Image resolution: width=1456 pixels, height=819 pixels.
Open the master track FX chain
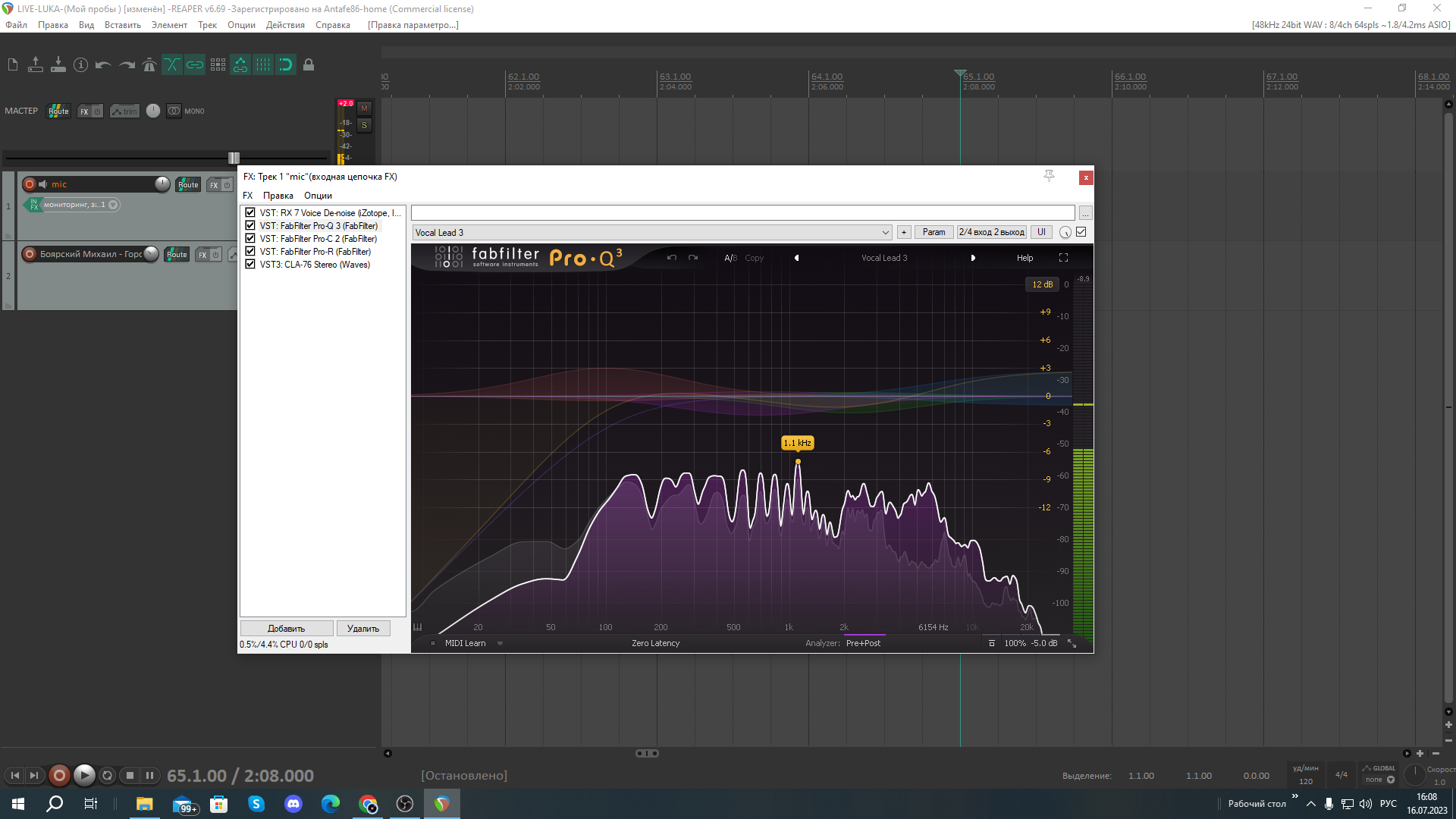point(84,111)
